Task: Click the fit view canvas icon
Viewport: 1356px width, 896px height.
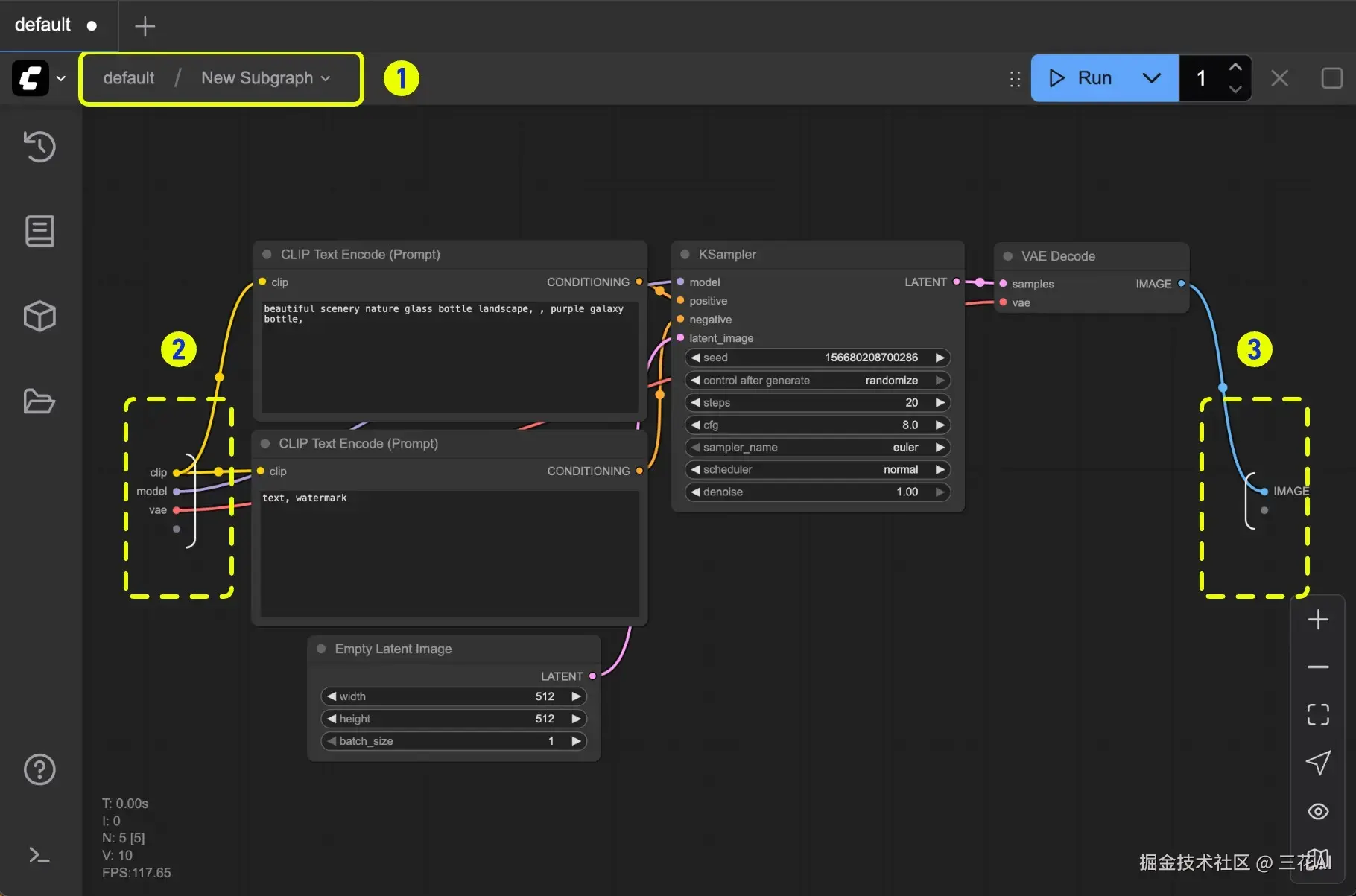Action: [x=1318, y=714]
